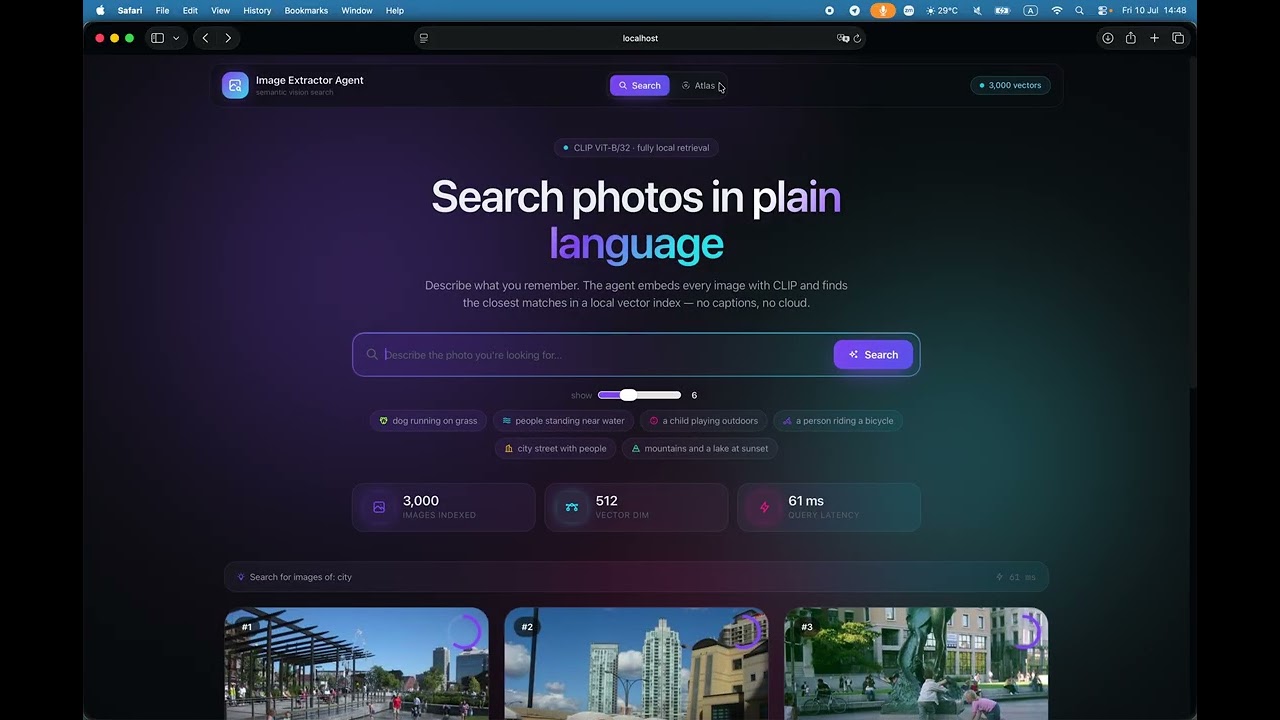Go forward with the Safari forward arrow
The width and height of the screenshot is (1280, 720).
click(228, 38)
